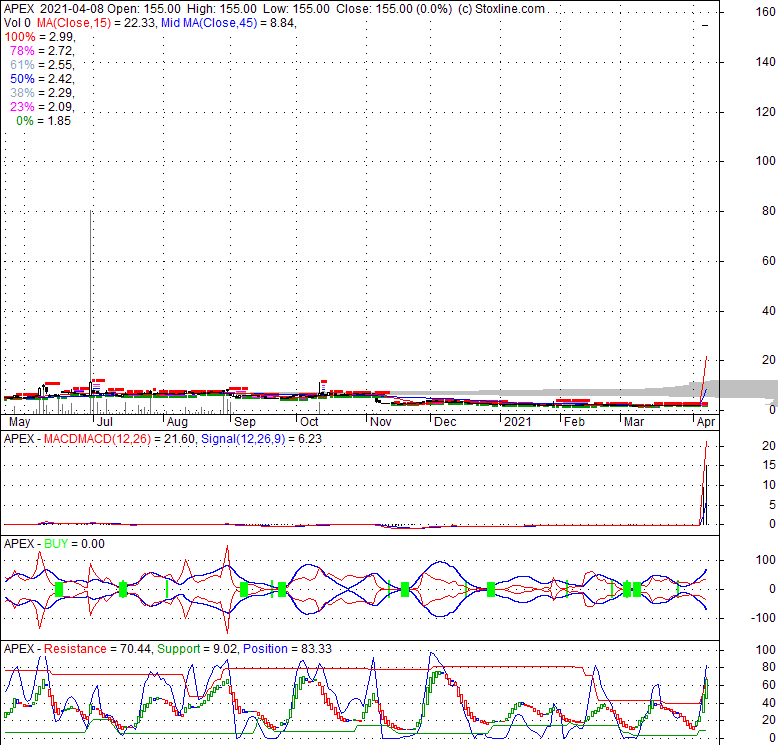Click the 155 price dash mark in April
Screen dimensions: 780x745
705,25
